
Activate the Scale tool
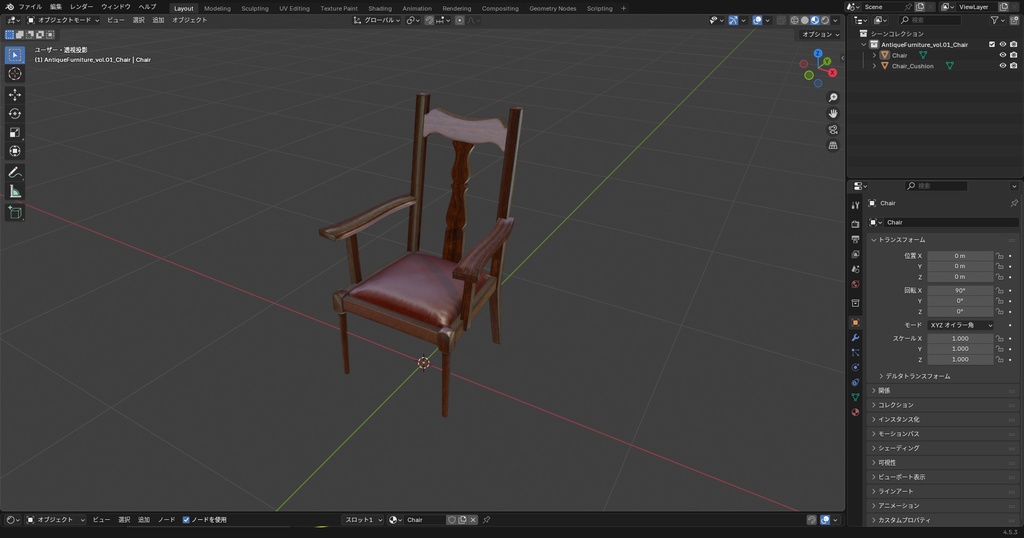click(x=15, y=133)
